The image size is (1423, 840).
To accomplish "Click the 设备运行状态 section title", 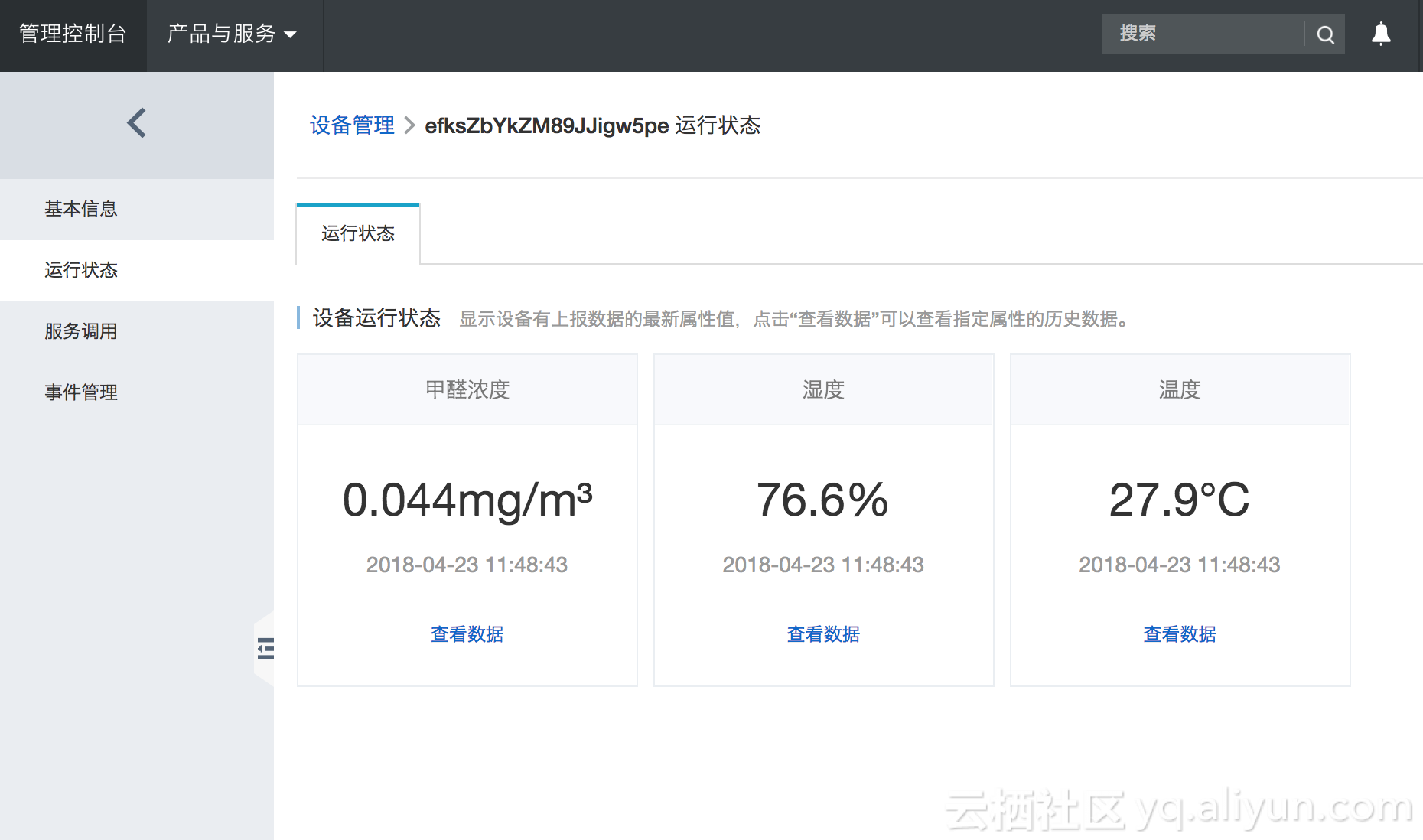I will click(x=376, y=318).
